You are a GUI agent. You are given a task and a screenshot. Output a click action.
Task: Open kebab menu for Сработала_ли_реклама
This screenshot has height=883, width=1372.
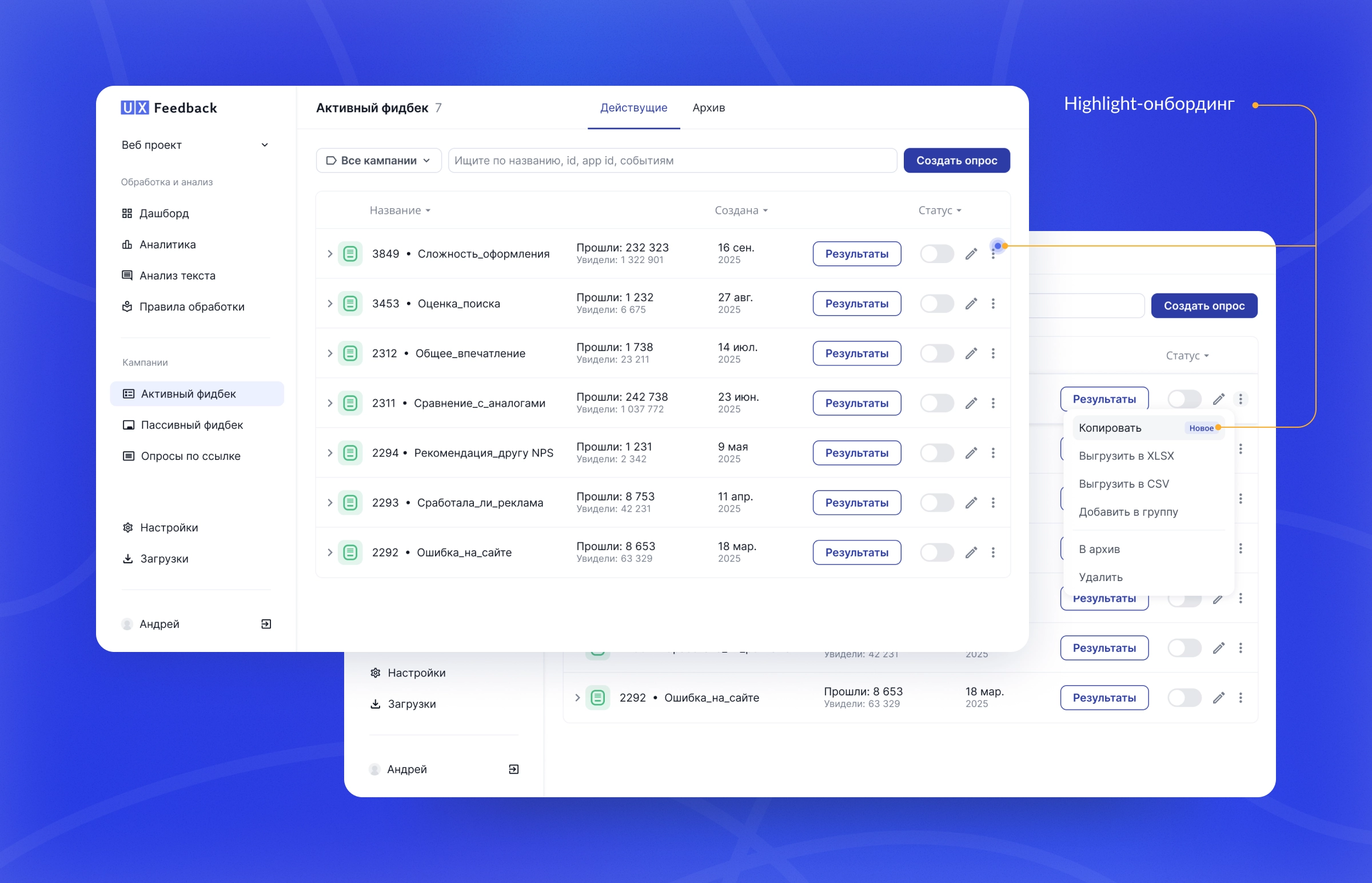tap(993, 503)
